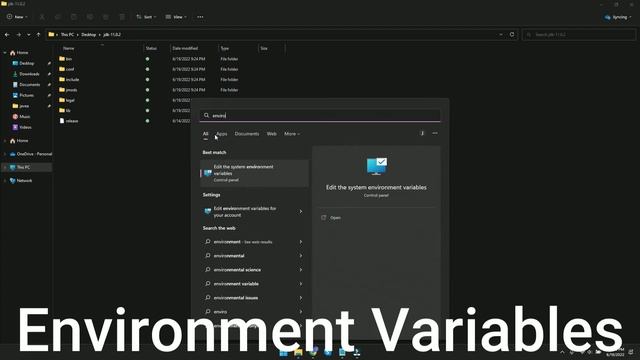Open the New dropdown in File Explorer
640x360 pixels.
click(17, 17)
